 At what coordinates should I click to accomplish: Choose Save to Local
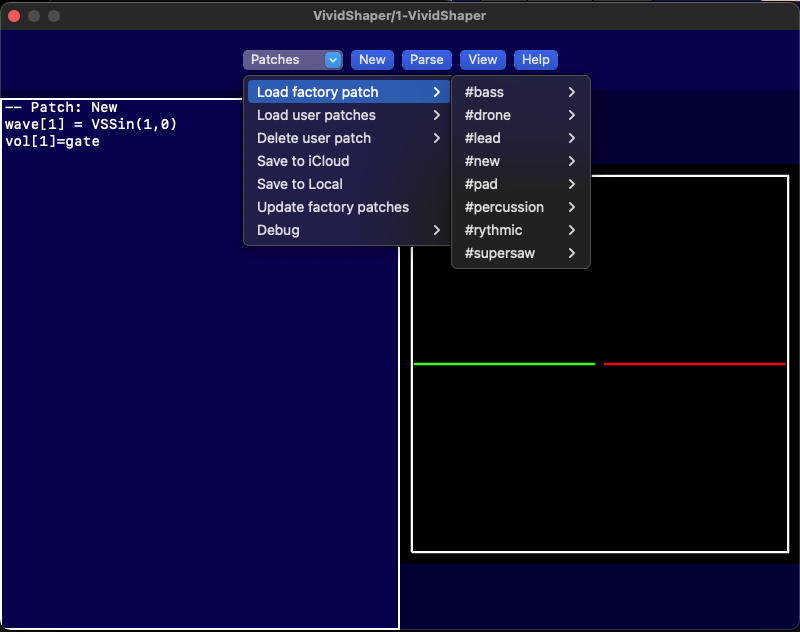pos(300,184)
